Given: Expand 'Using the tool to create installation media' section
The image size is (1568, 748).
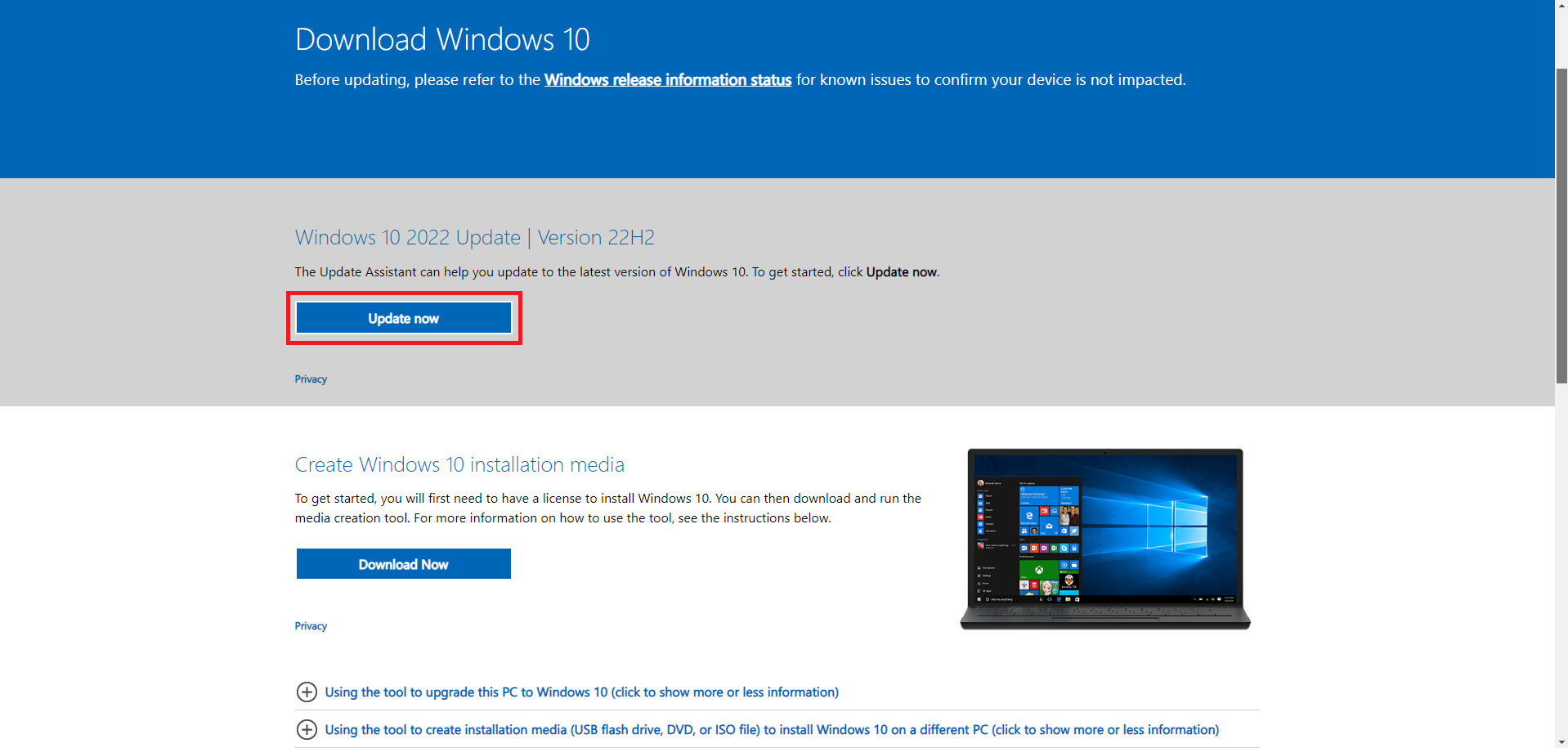Looking at the screenshot, I should coord(757,730).
